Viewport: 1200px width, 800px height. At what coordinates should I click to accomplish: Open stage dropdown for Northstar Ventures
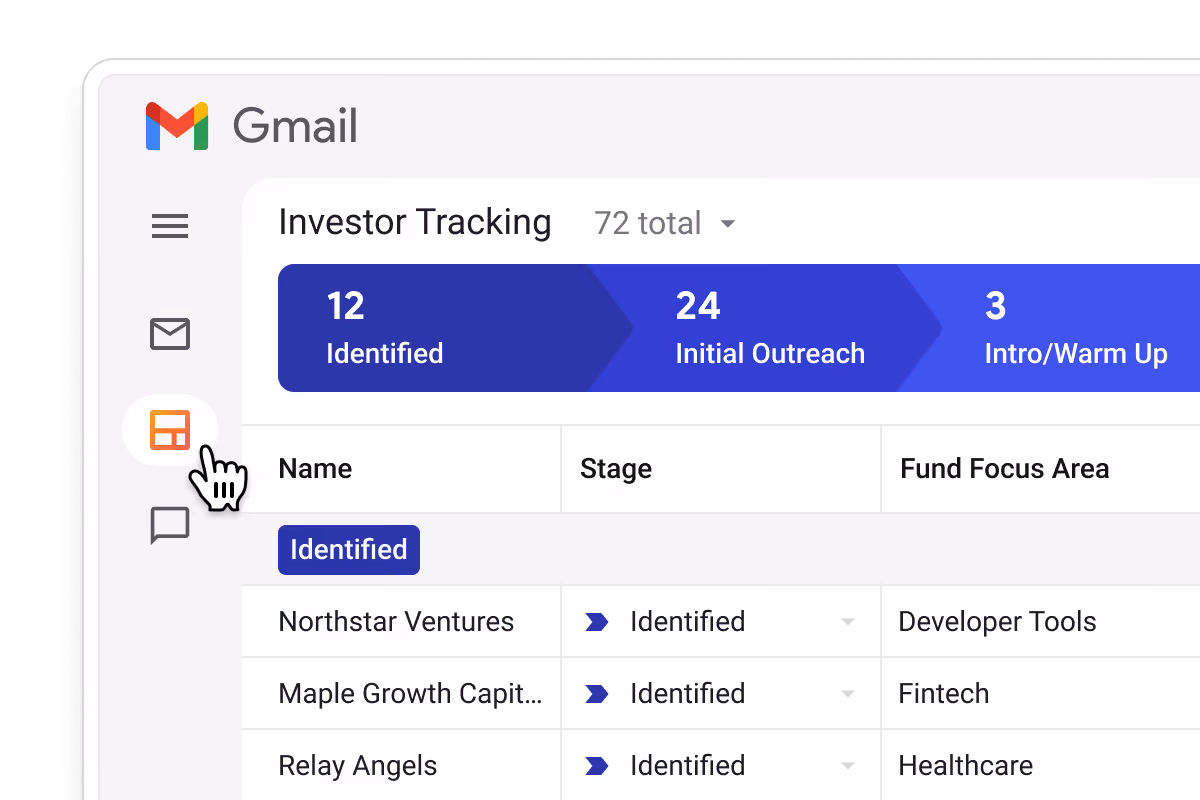pyautogui.click(x=848, y=622)
